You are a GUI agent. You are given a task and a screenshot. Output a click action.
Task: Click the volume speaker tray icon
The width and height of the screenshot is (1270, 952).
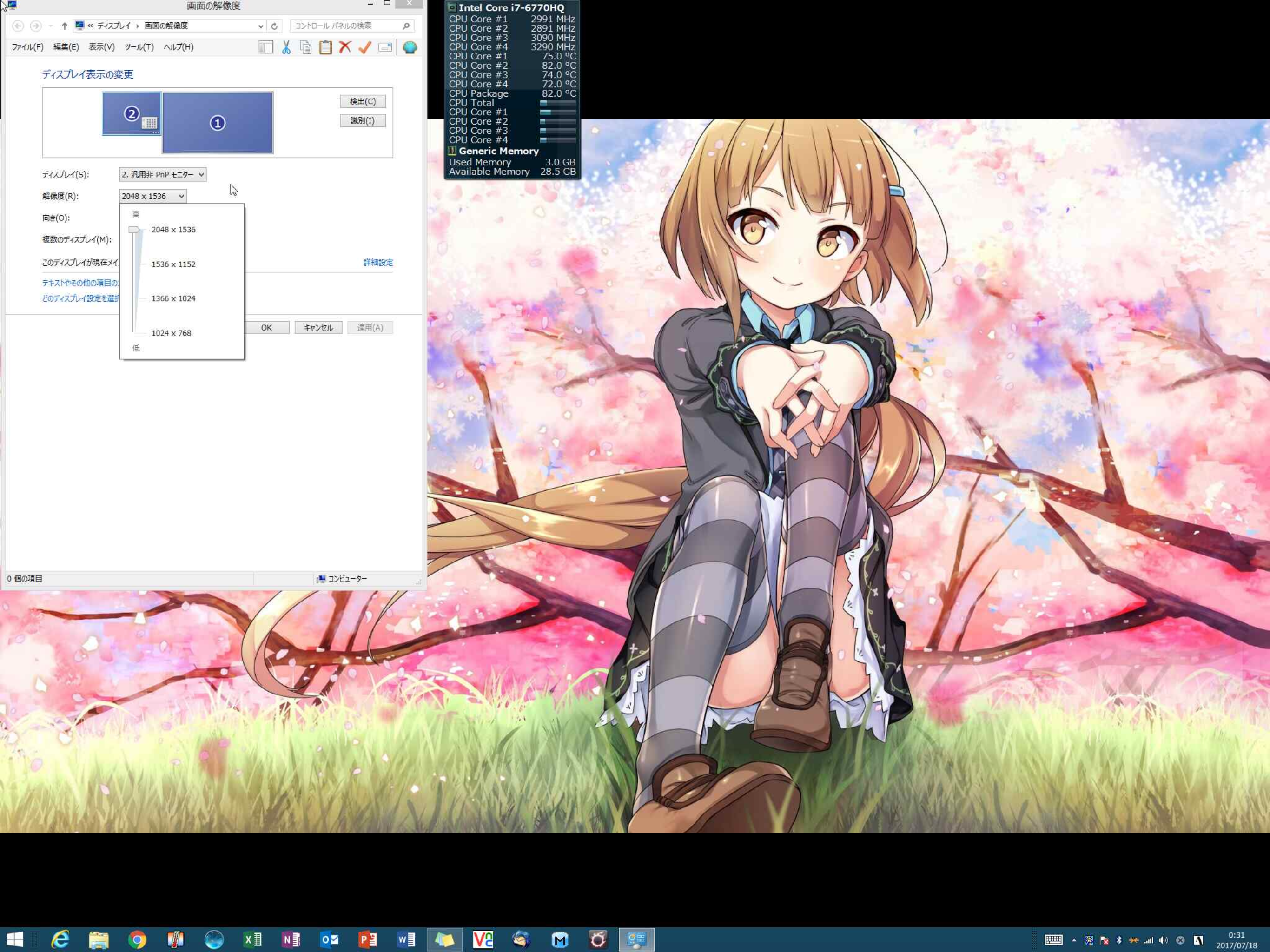1163,940
